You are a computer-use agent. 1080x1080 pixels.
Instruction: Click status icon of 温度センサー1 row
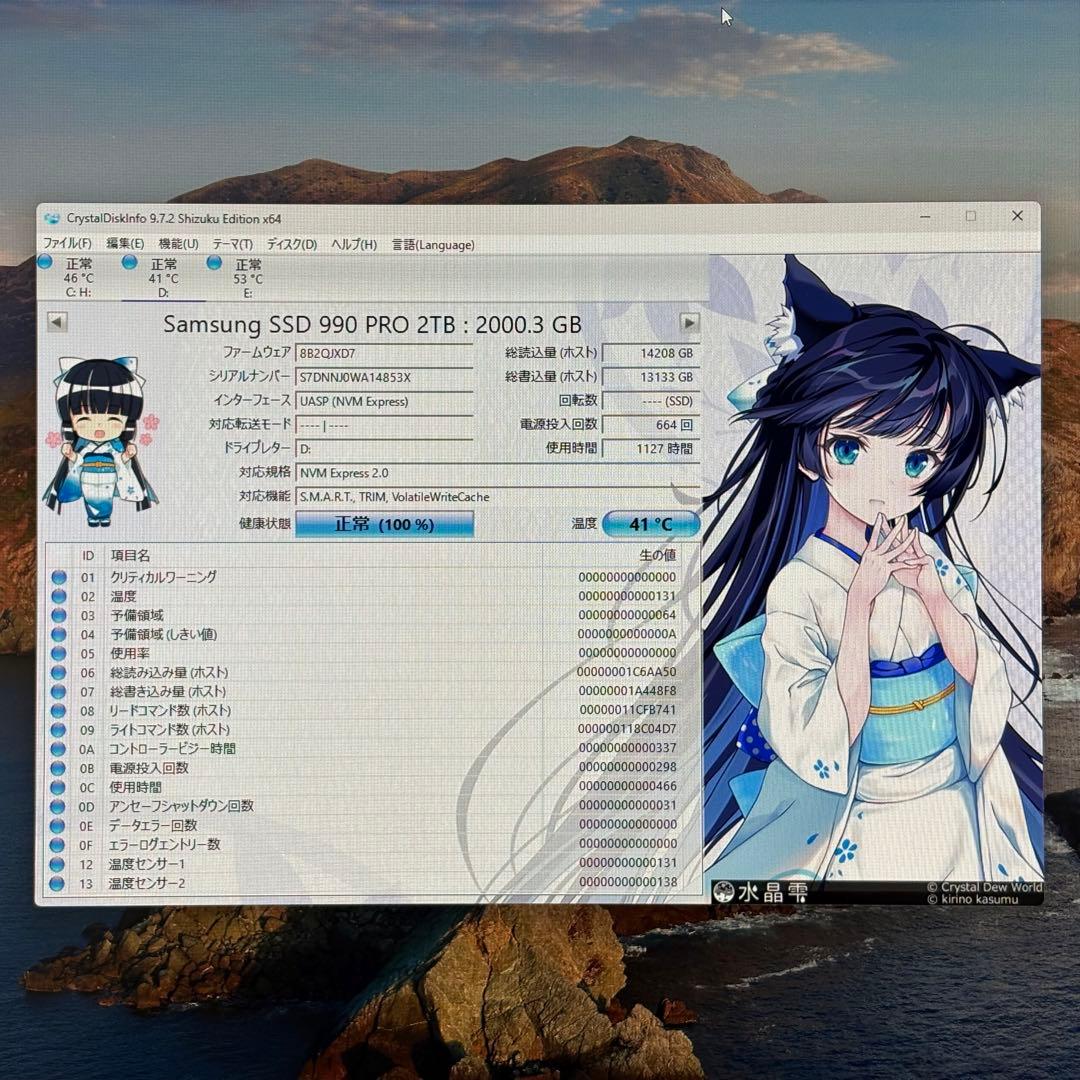click(58, 864)
